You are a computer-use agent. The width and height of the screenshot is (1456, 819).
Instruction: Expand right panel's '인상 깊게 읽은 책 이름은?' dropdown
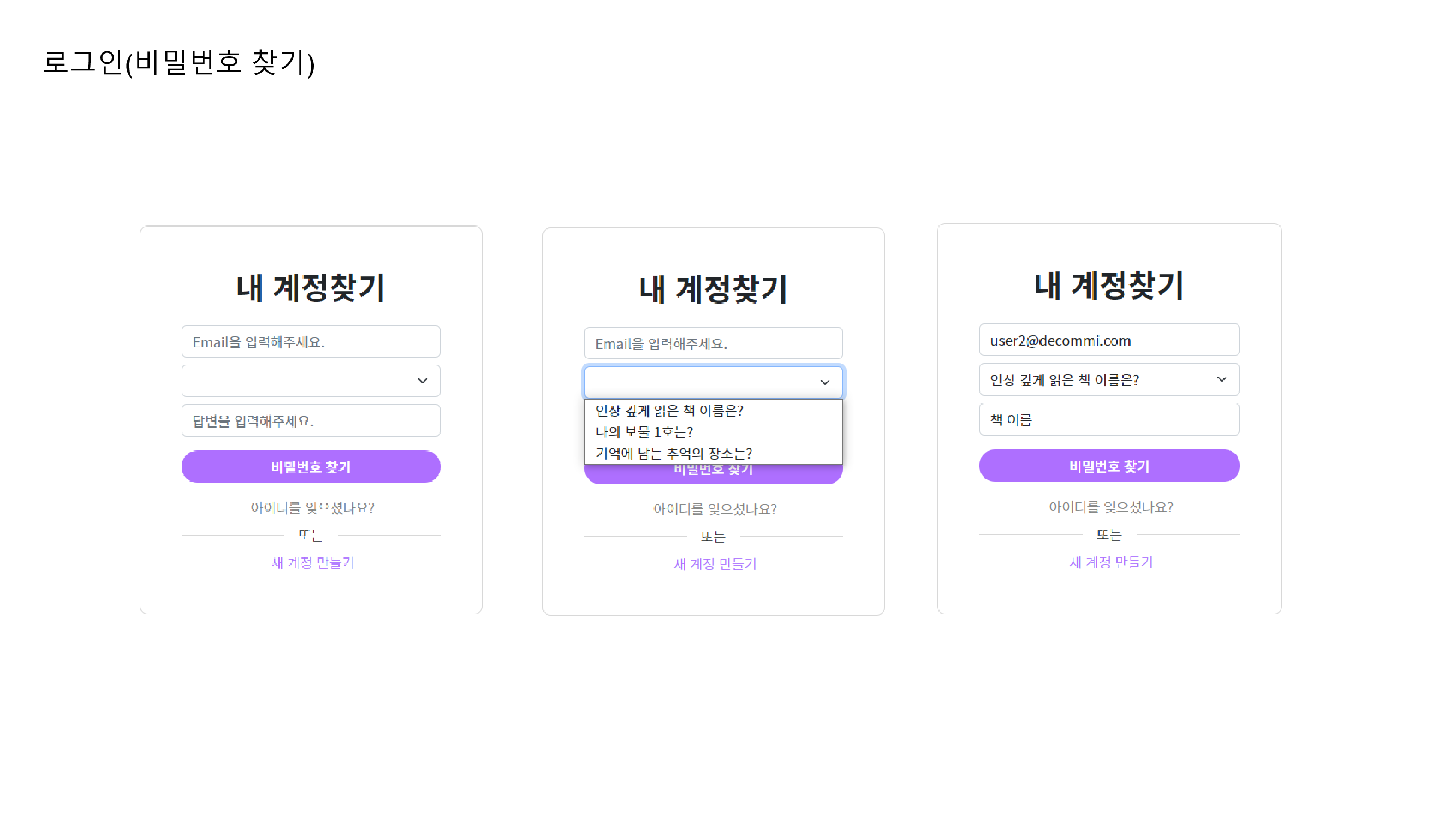(x=1109, y=379)
